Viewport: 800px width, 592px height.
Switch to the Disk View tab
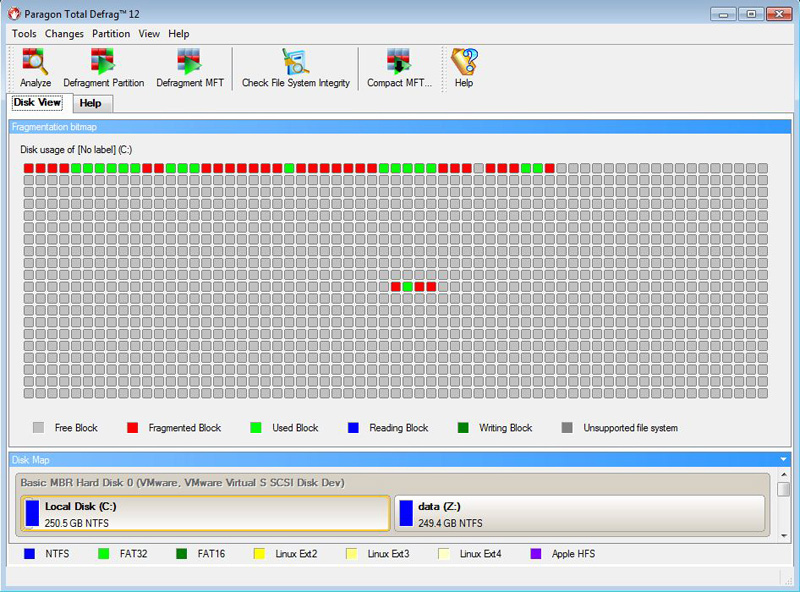[x=37, y=103]
